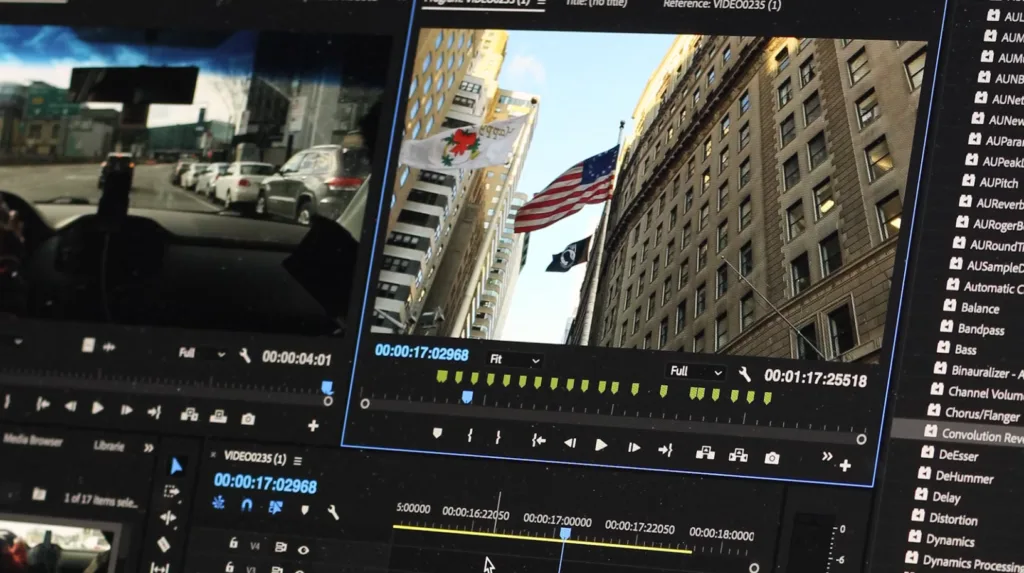This screenshot has width=1024, height=573.
Task: Click the timeline playhead at 00:00:17:00000
Action: [565, 534]
